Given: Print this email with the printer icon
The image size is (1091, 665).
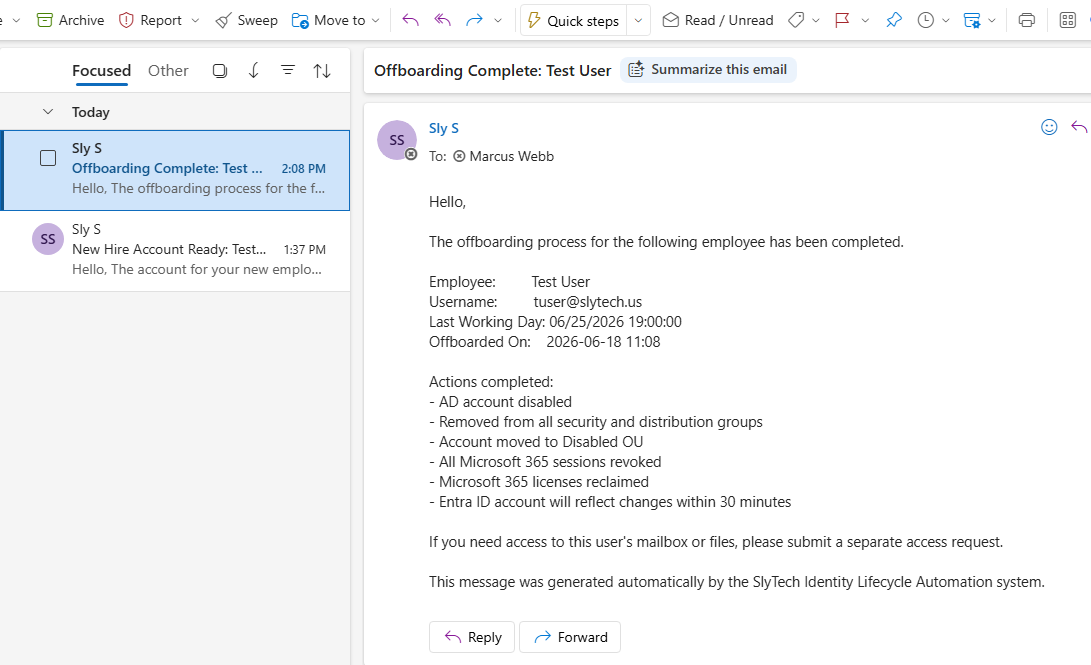Looking at the screenshot, I should pyautogui.click(x=1026, y=20).
